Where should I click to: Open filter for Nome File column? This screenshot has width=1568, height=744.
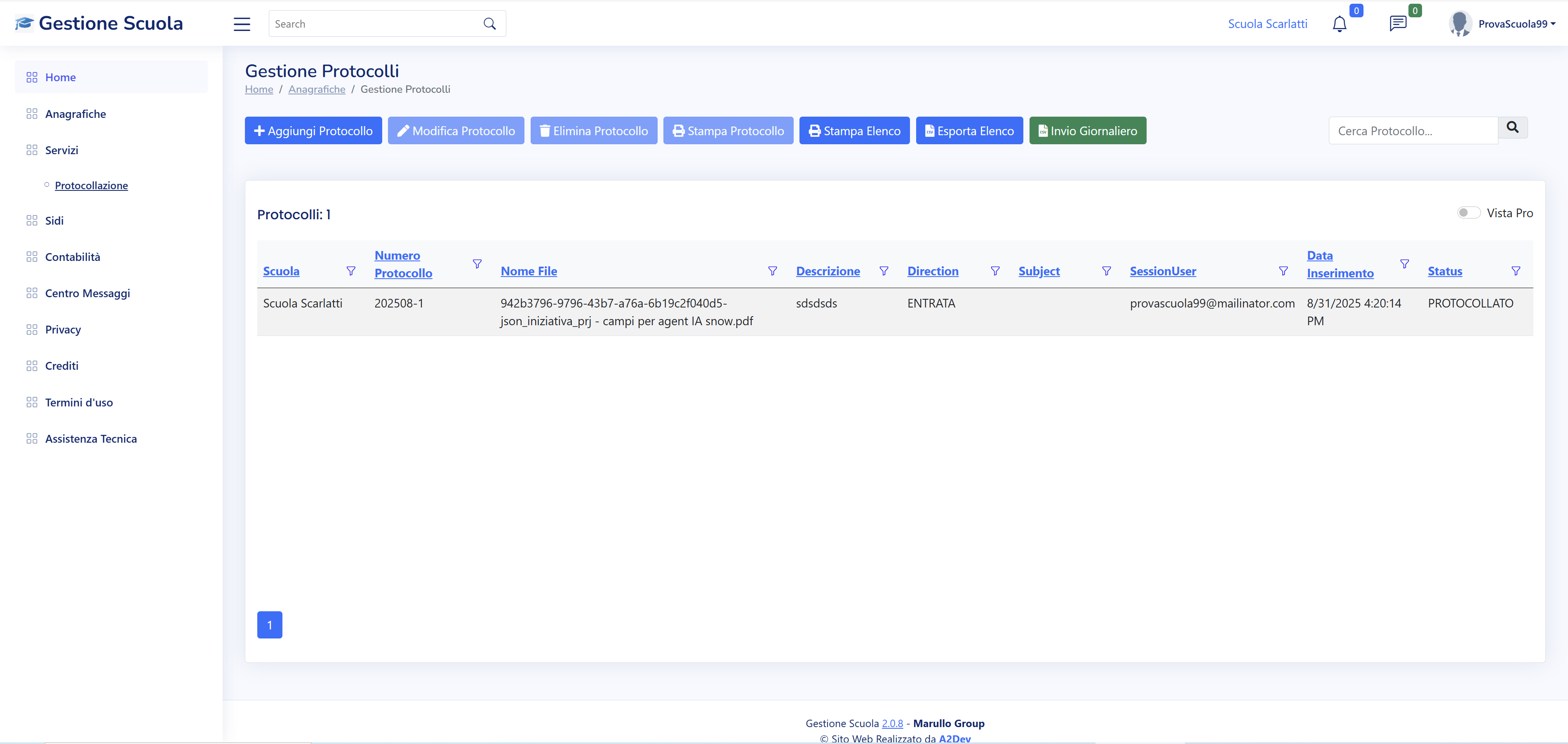point(772,271)
